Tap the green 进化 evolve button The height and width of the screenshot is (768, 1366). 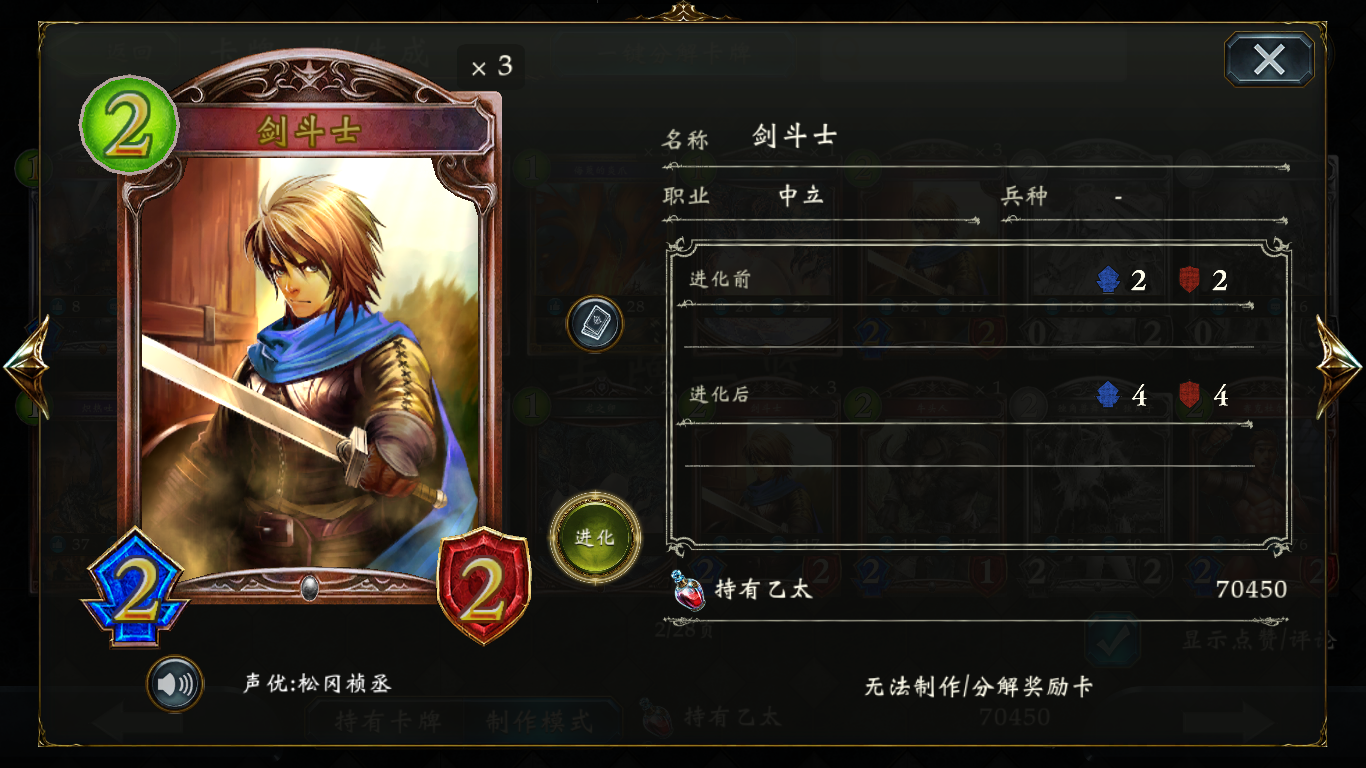[595, 537]
